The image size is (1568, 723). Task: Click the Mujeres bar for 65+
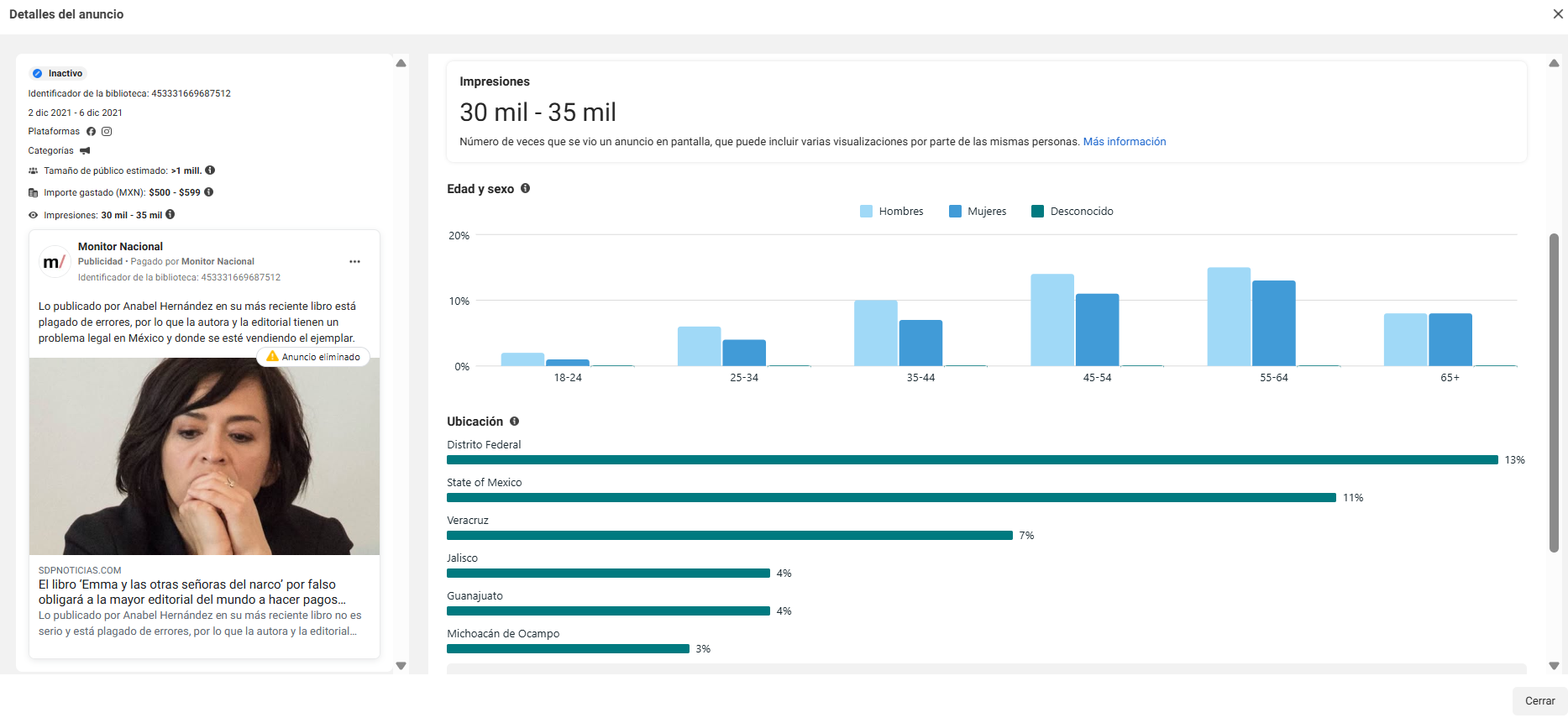coord(1450,340)
